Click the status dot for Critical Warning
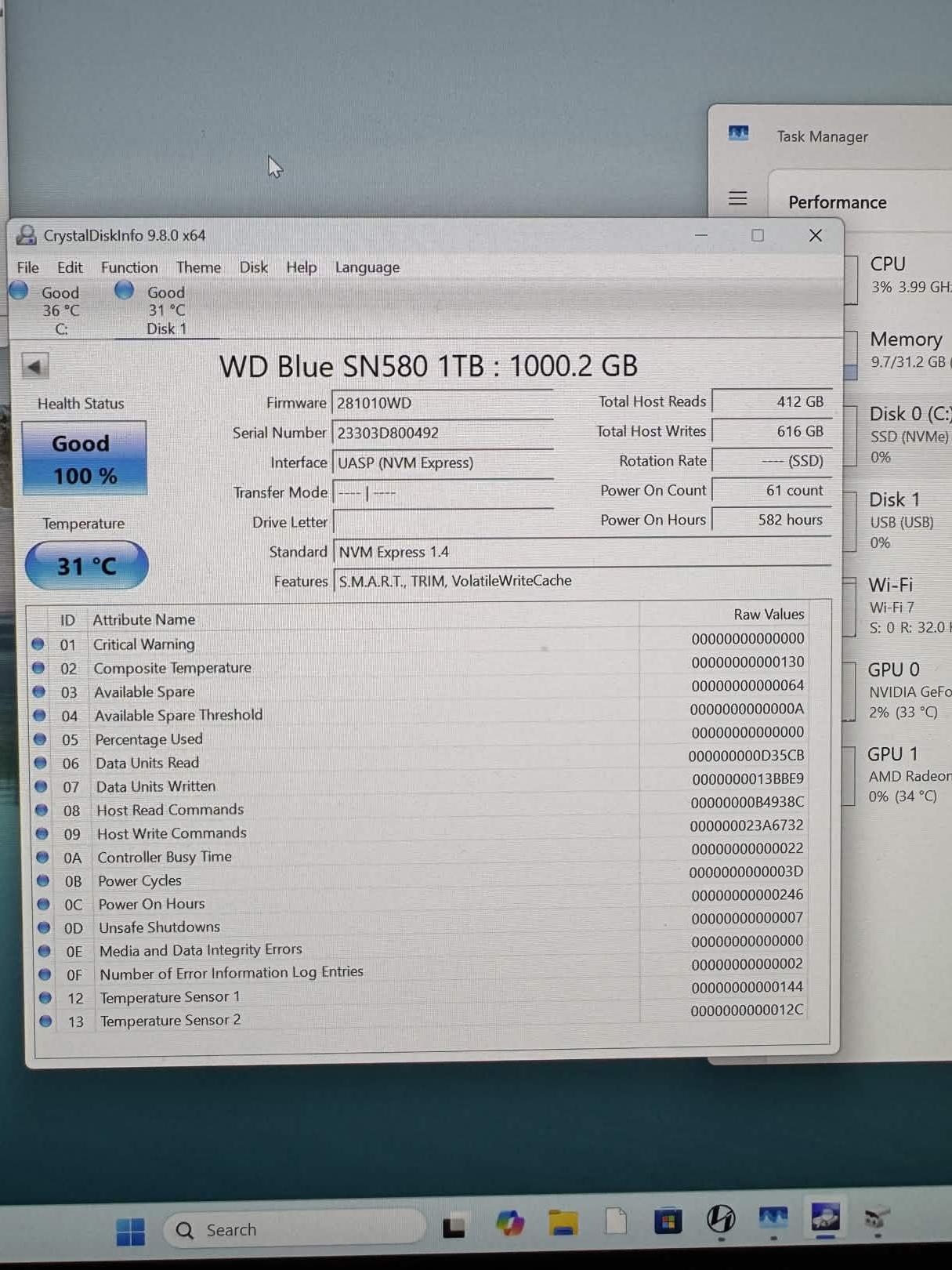The image size is (952, 1270). coord(38,644)
